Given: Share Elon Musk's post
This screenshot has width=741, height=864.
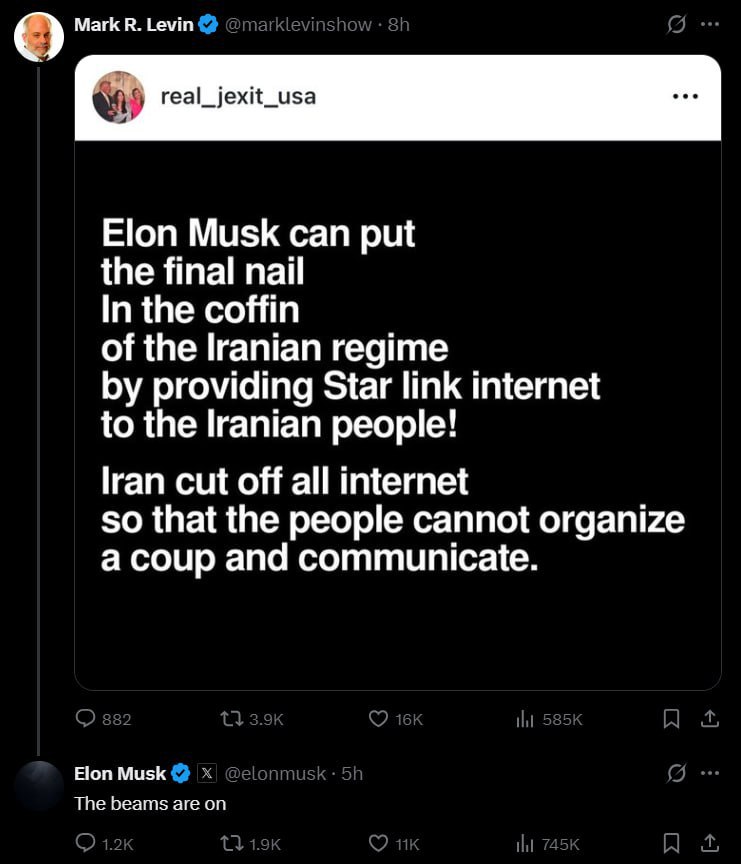Looking at the screenshot, I should [x=710, y=843].
